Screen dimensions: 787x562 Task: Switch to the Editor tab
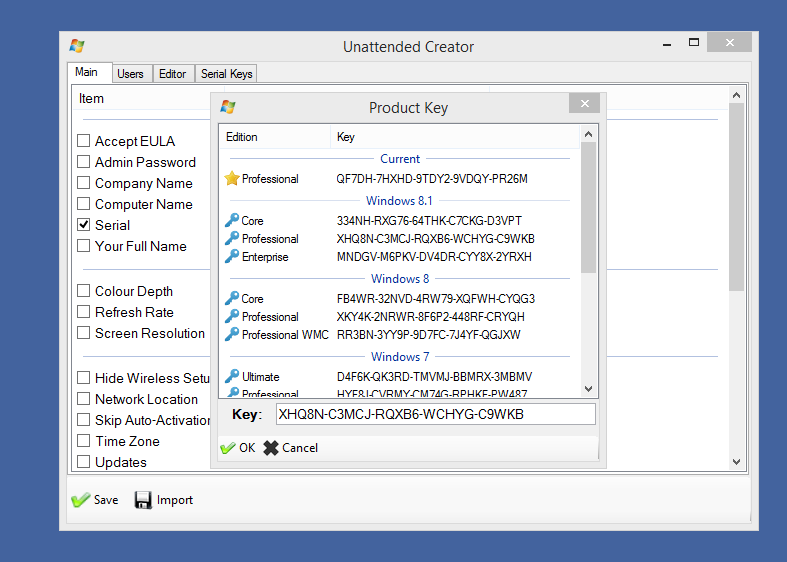click(x=173, y=74)
